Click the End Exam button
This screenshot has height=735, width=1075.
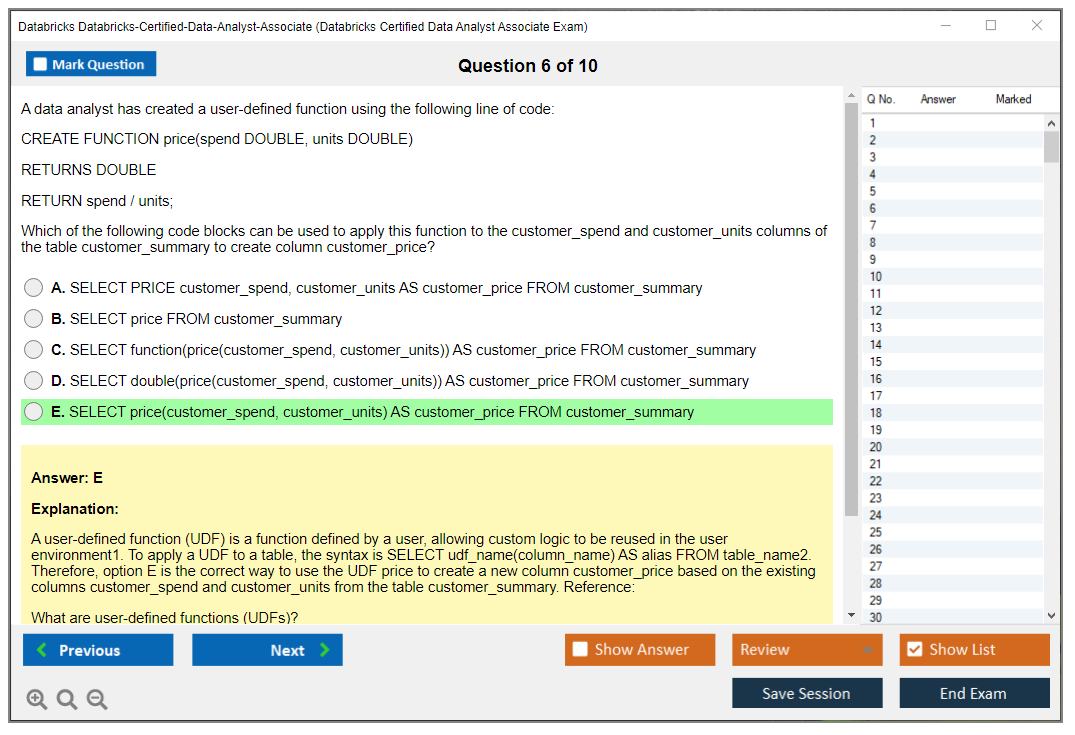tap(974, 693)
